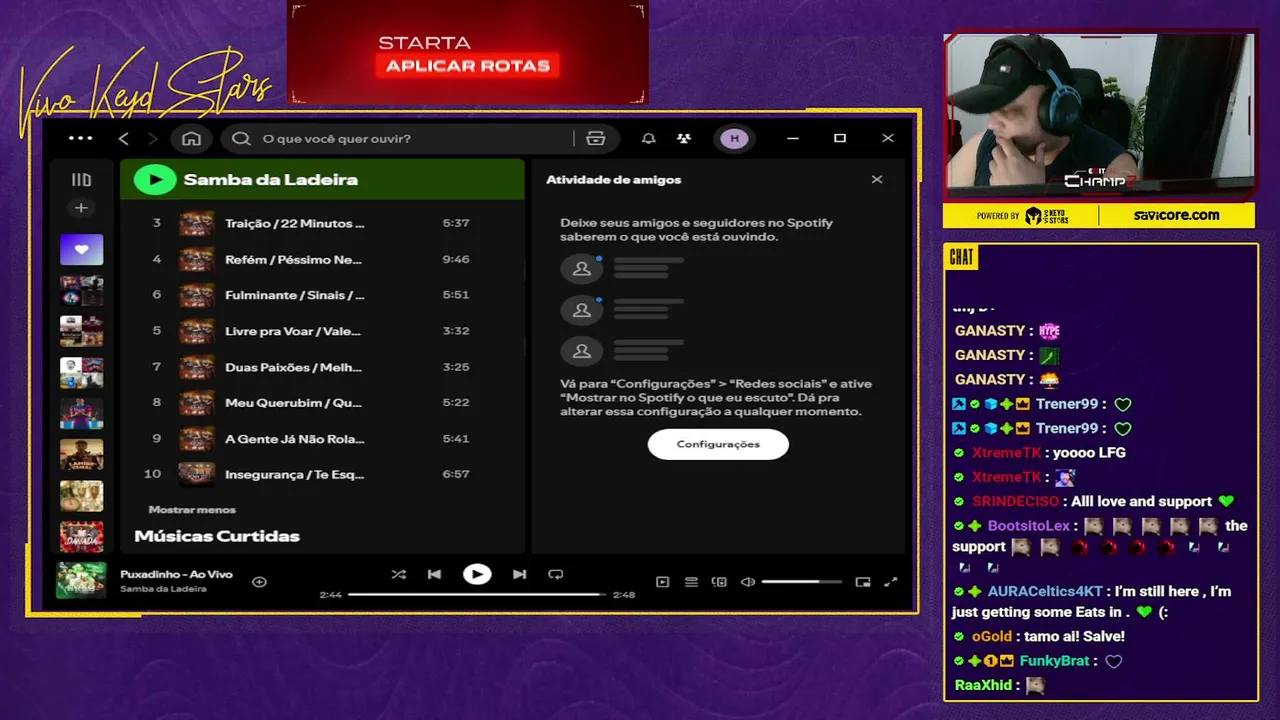Open connect to a device icon
This screenshot has height=720, width=1280.
719,582
